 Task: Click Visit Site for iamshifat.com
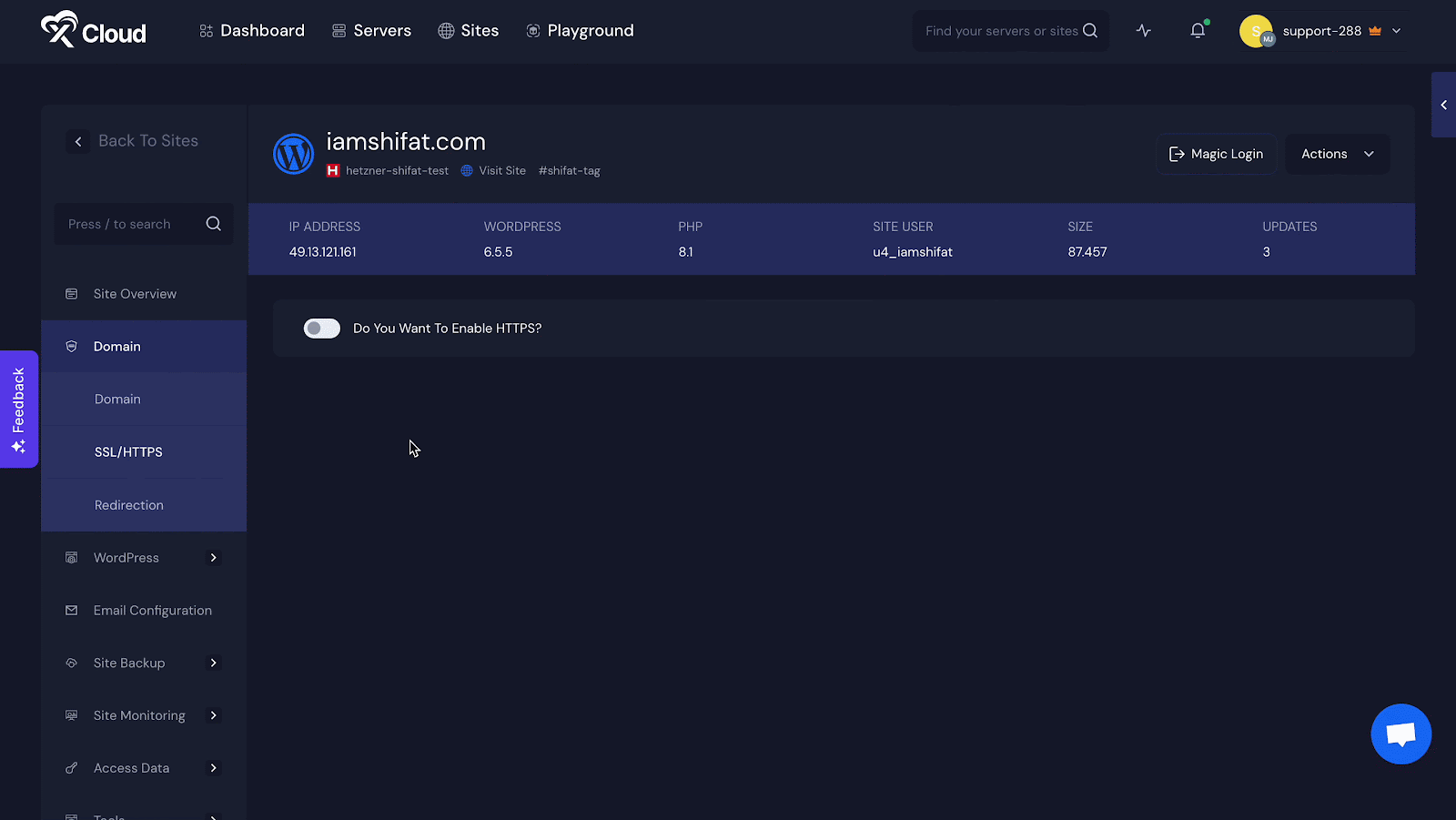(x=501, y=170)
